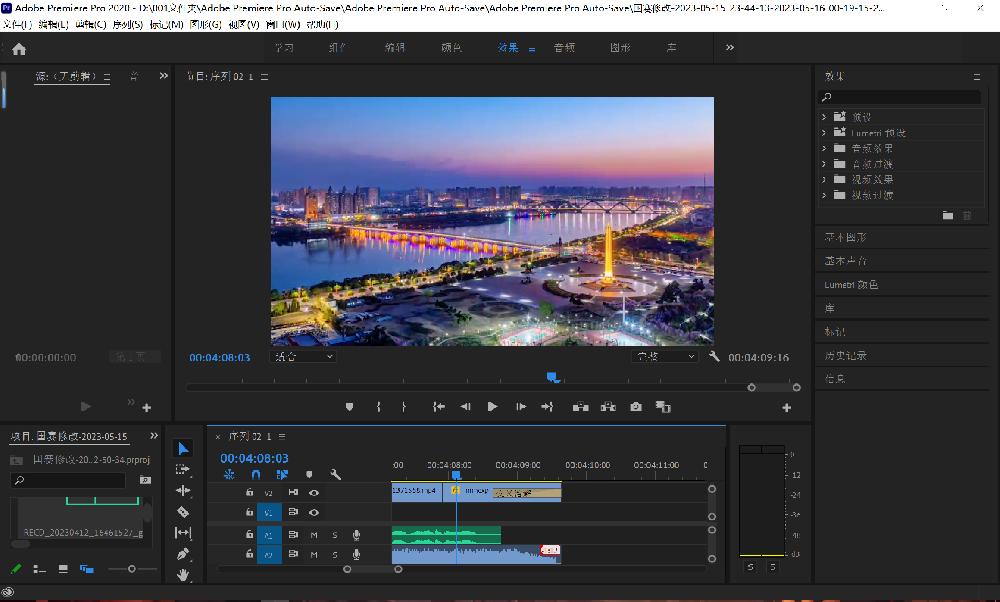1000x602 pixels.
Task: Pick the Track Select Forward tool
Action: [184, 470]
